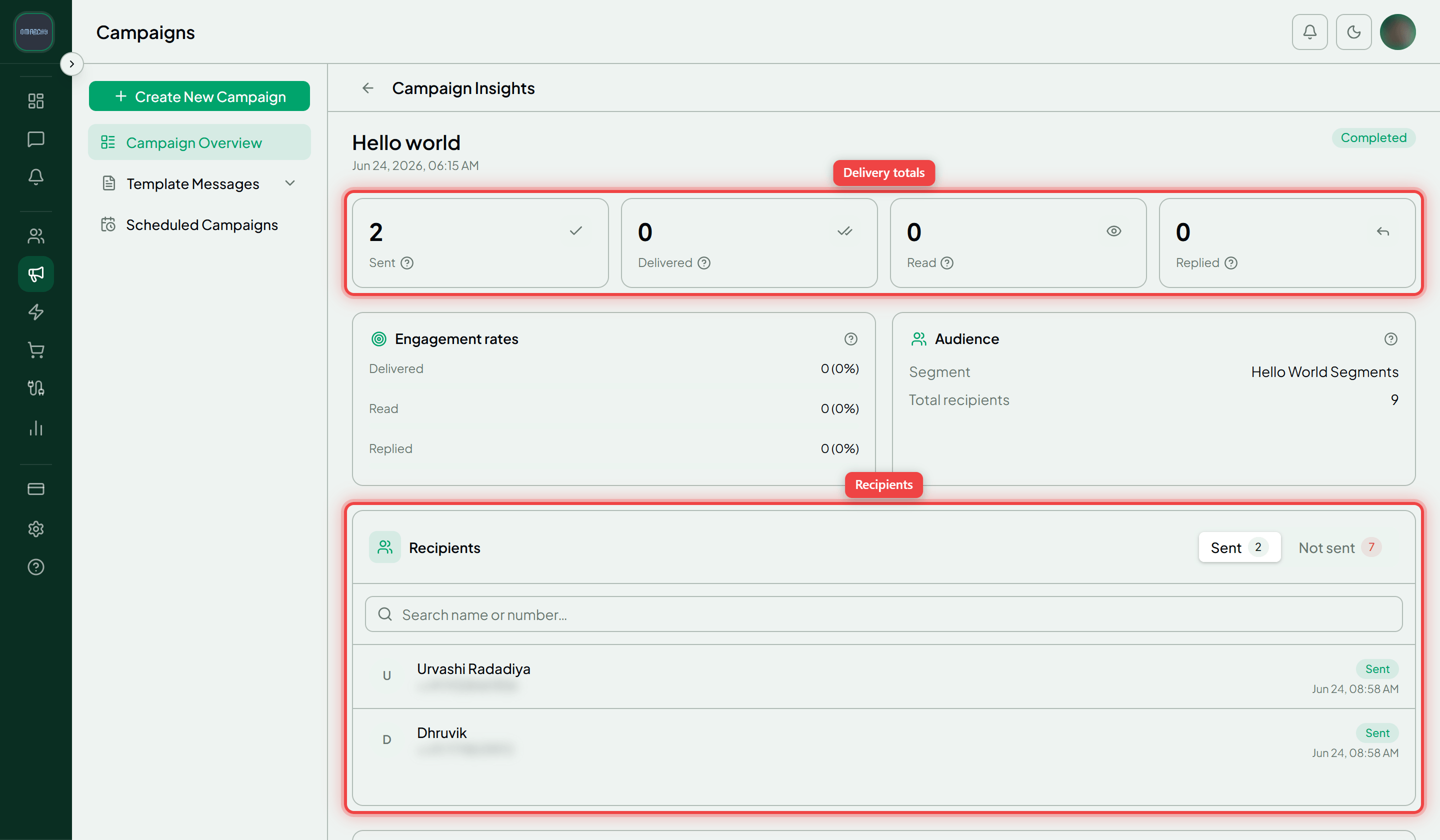Click the eye icon in Read card
Viewport: 1440px width, 840px height.
pos(1113,231)
